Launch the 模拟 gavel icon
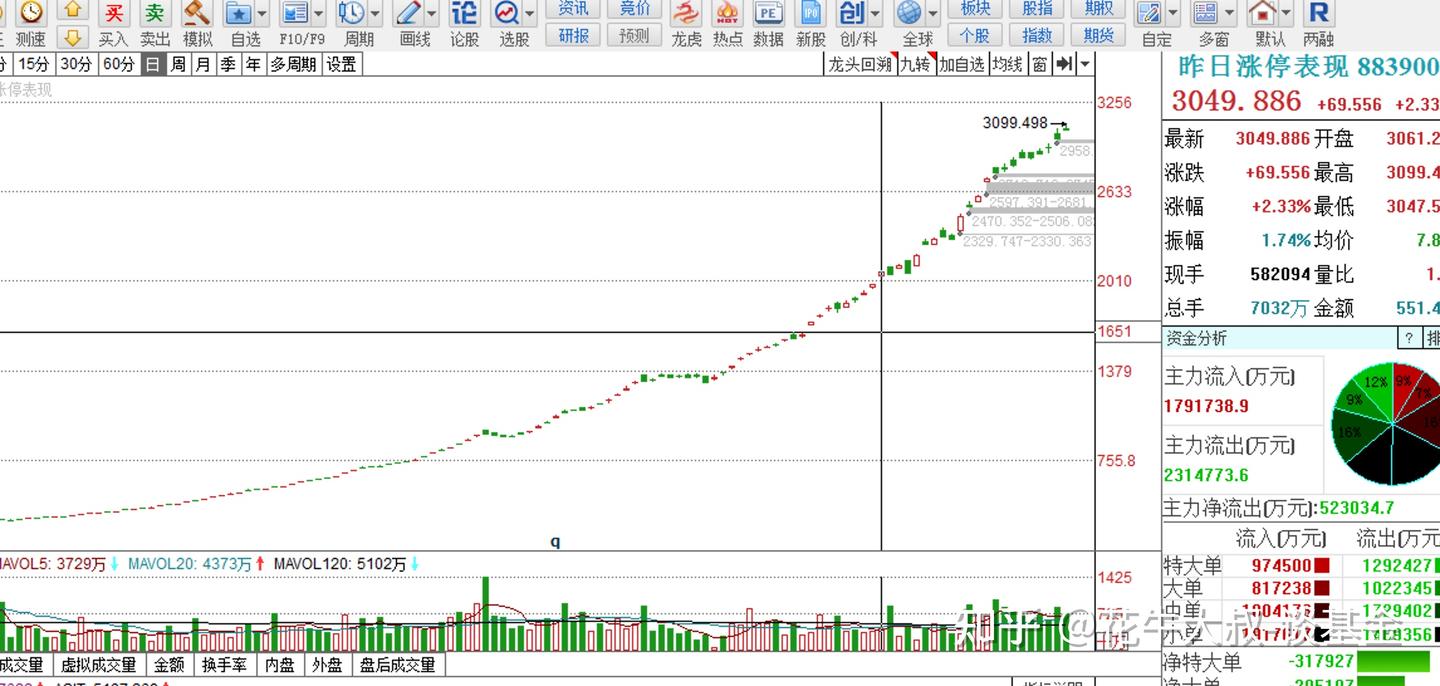The image size is (1440, 686). tap(197, 13)
